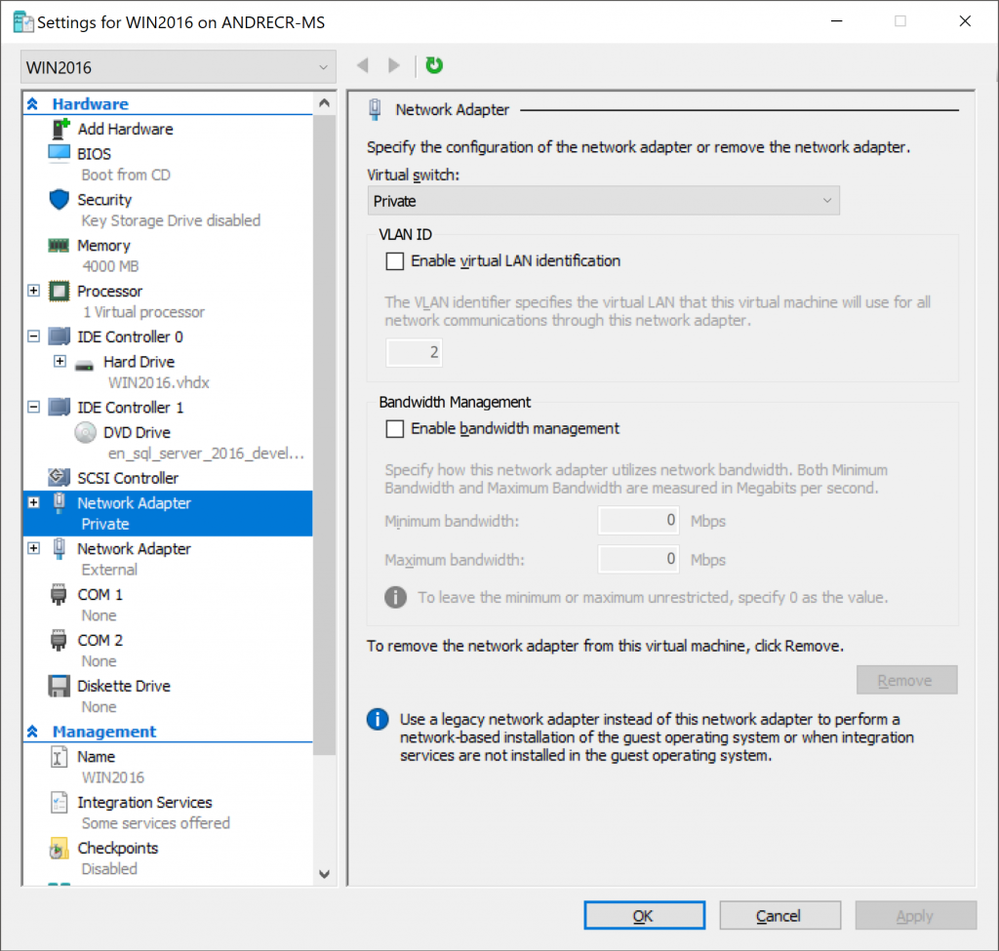Image resolution: width=999 pixels, height=951 pixels.
Task: Click the OK button
Action: [x=644, y=915]
